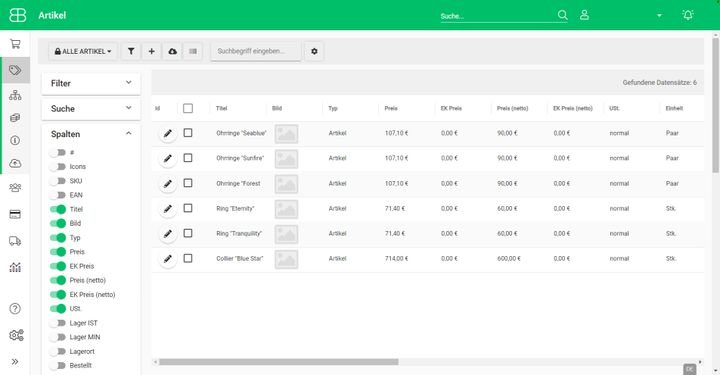Open the ALLE ARTIKEL dropdown
Viewport: 720px width, 375px height.
click(x=83, y=51)
